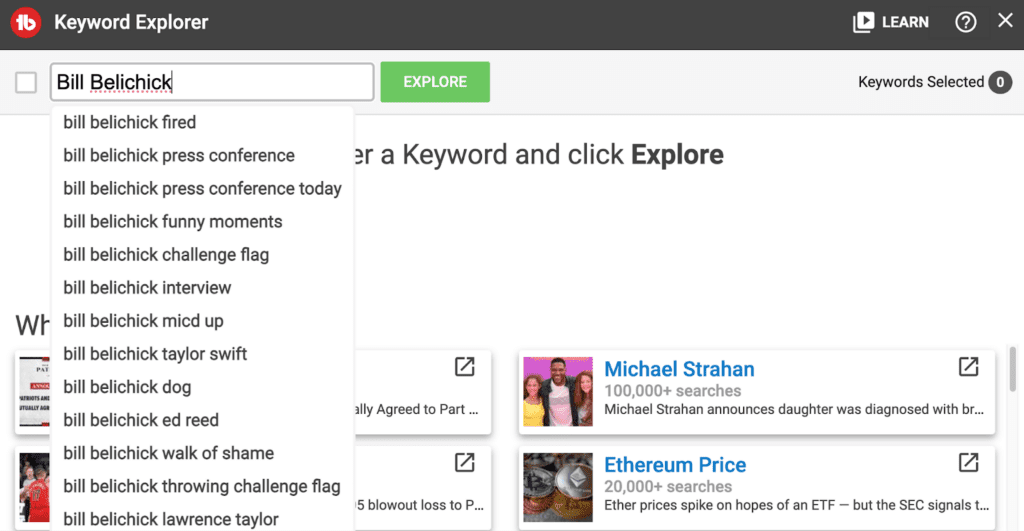1024x531 pixels.
Task: Tick the checkbox beside the keyword field
Action: click(x=26, y=82)
